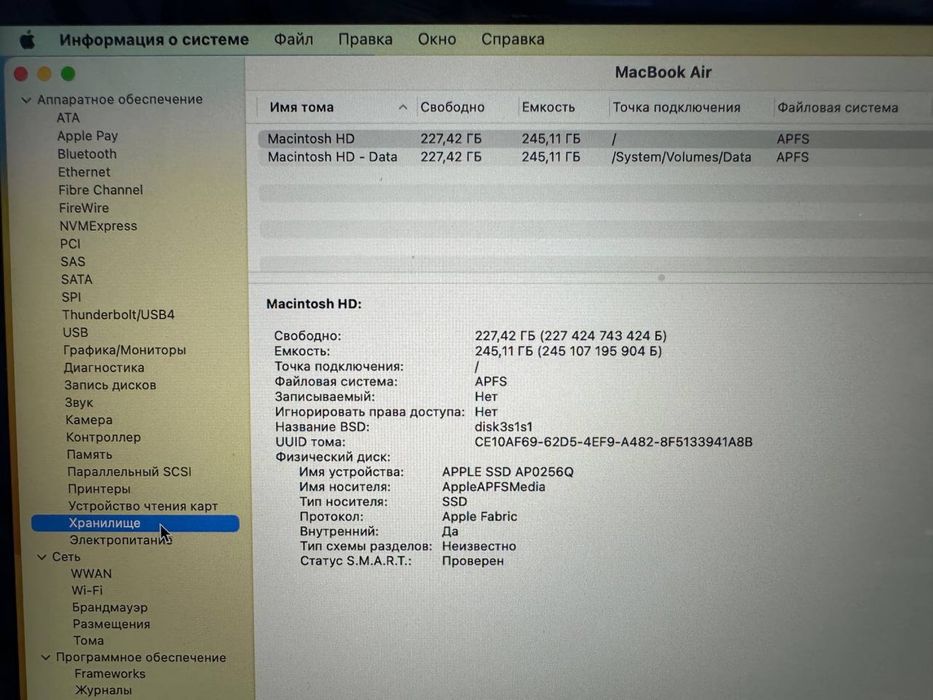
Task: Select the Macintosh HD - Data row
Action: tap(595, 157)
